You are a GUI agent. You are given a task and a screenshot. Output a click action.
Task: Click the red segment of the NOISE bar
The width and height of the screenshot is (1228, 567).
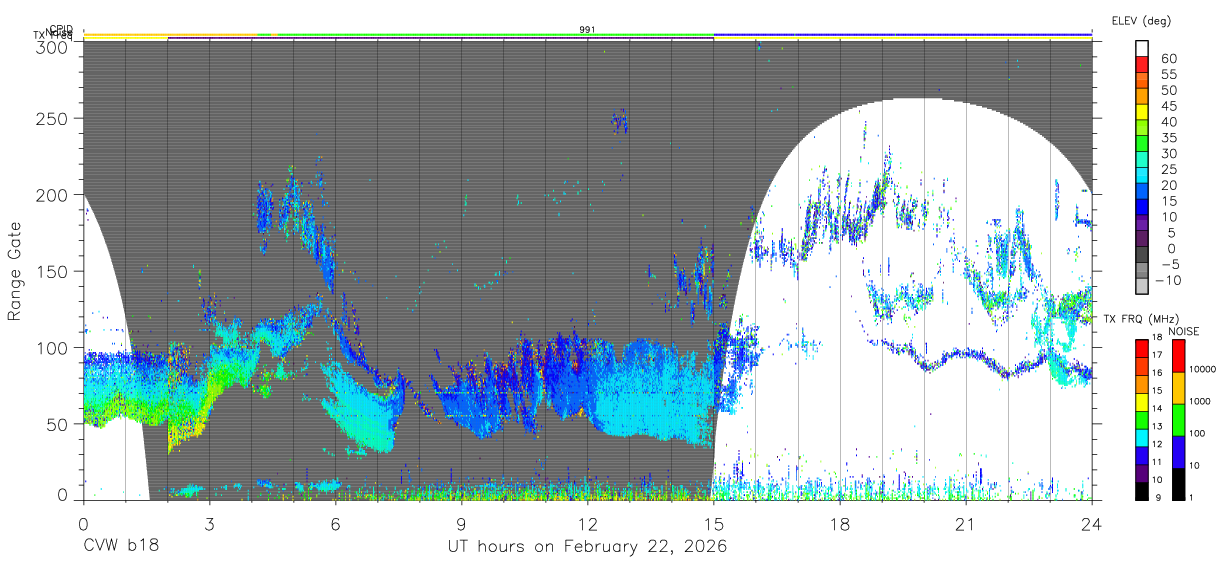pos(1178,356)
